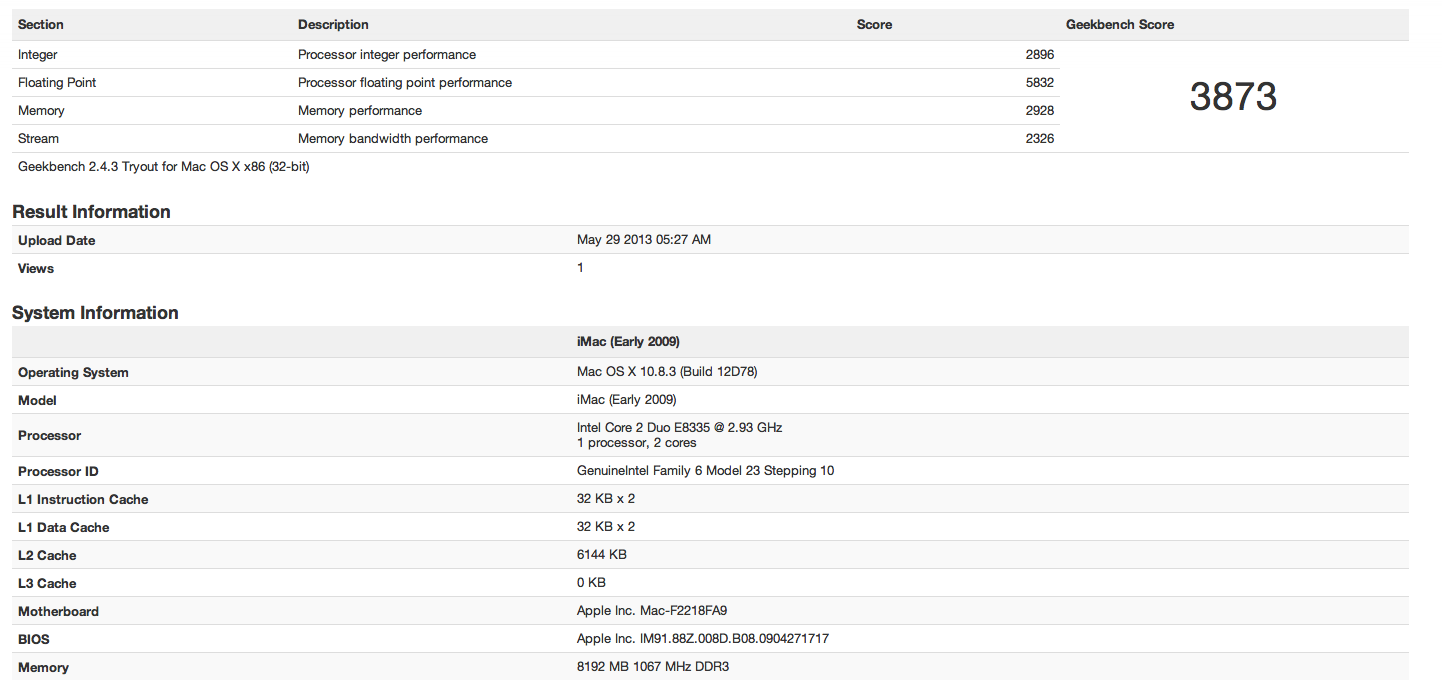
Task: Click 'Processor integer performance' description
Action: click(387, 55)
